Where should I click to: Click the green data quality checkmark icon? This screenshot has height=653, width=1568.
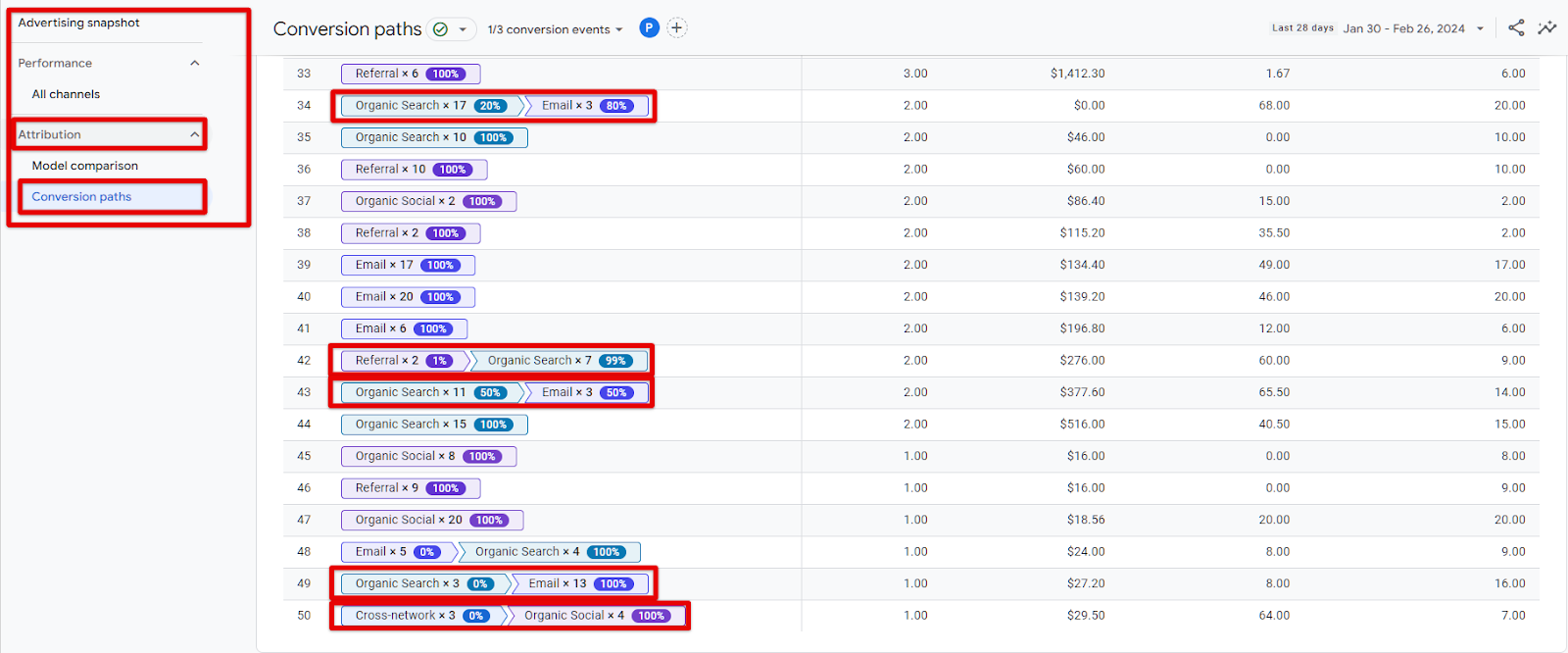(441, 29)
